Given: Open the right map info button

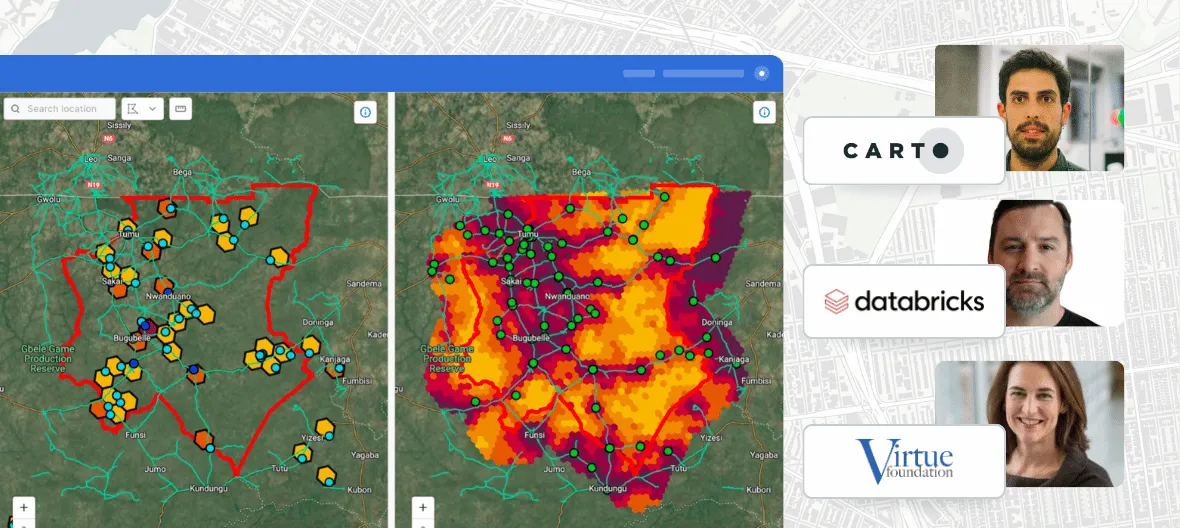Looking at the screenshot, I should (764, 112).
